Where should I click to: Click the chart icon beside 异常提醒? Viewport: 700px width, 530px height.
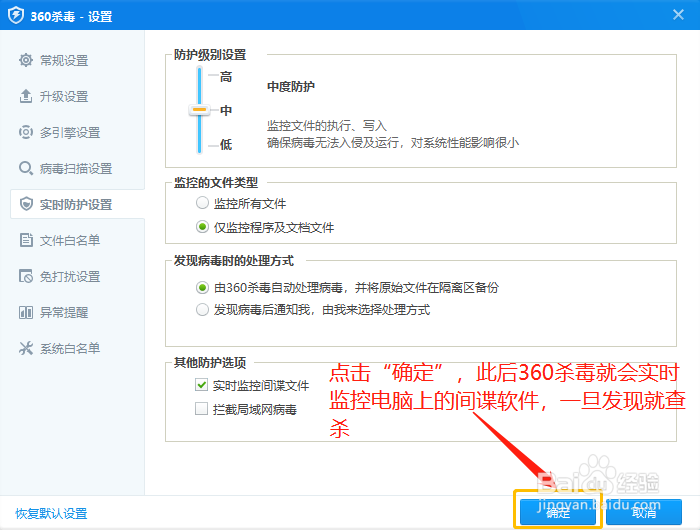pos(26,312)
